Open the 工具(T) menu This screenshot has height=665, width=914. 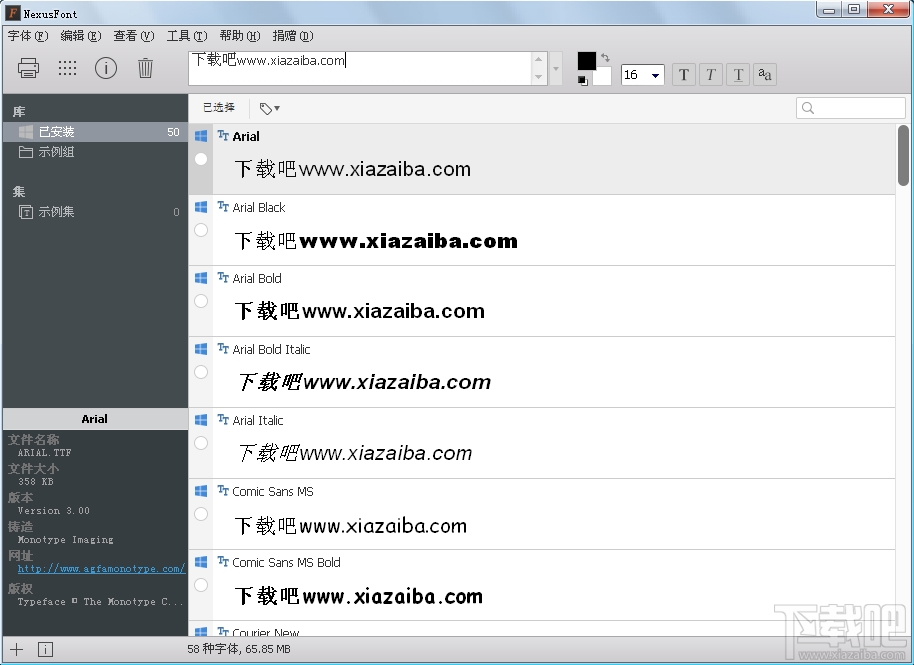click(x=187, y=36)
